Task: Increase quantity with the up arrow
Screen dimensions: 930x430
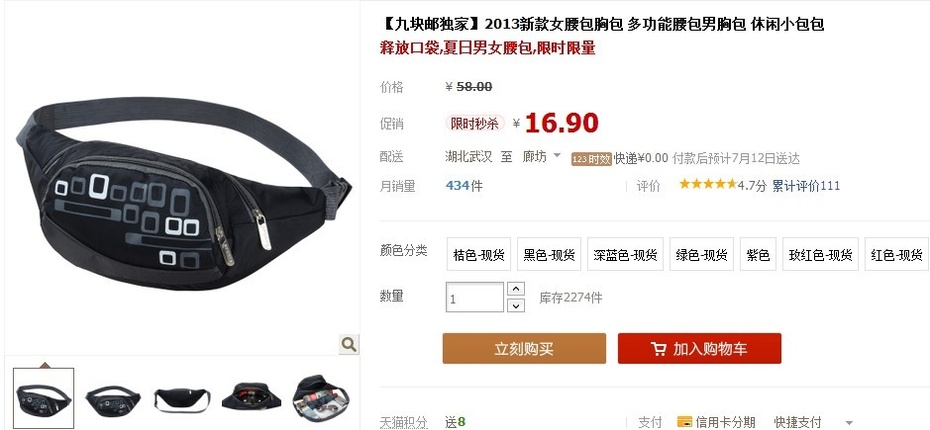Action: tap(516, 289)
